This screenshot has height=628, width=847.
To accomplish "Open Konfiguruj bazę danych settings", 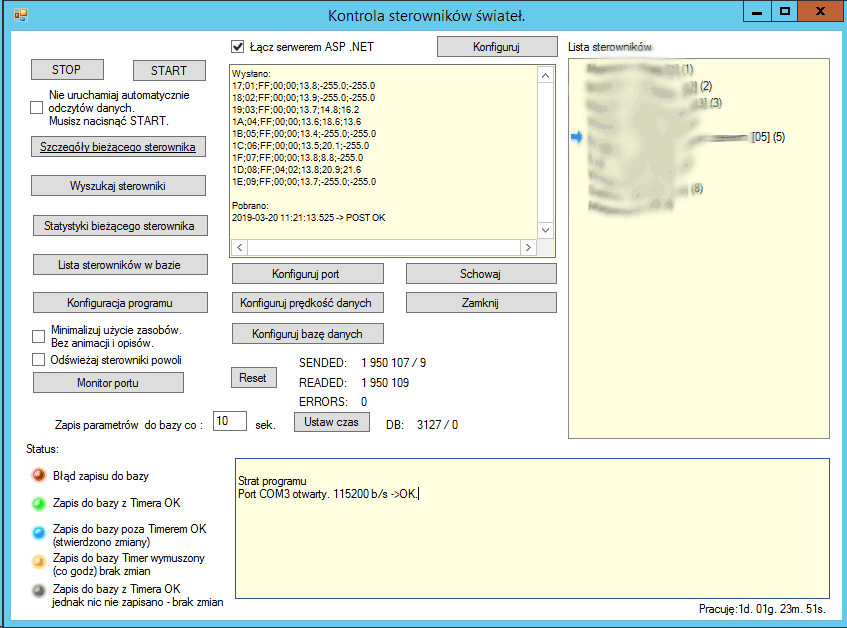I will click(307, 333).
